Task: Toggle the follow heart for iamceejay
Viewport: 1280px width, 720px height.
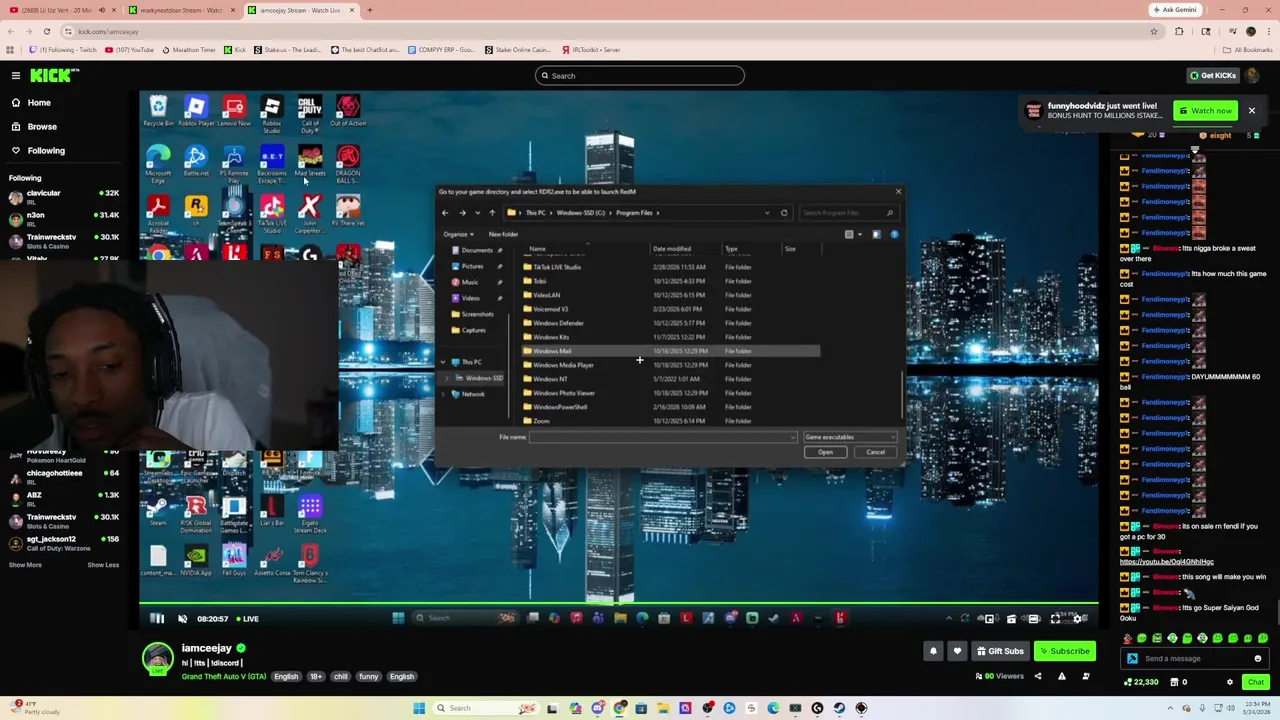Action: pos(957,651)
